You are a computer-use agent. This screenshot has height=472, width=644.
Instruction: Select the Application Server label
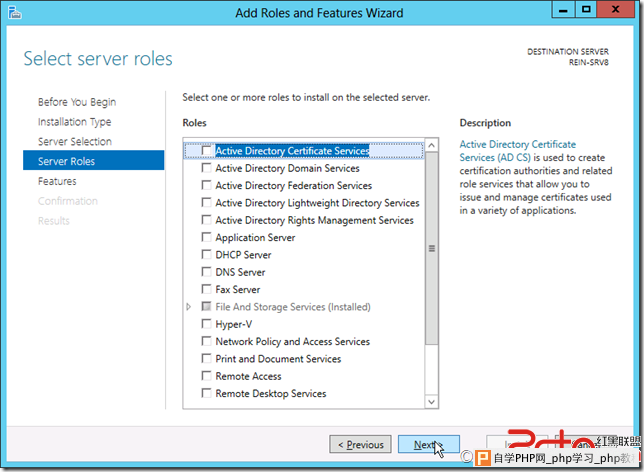click(255, 237)
